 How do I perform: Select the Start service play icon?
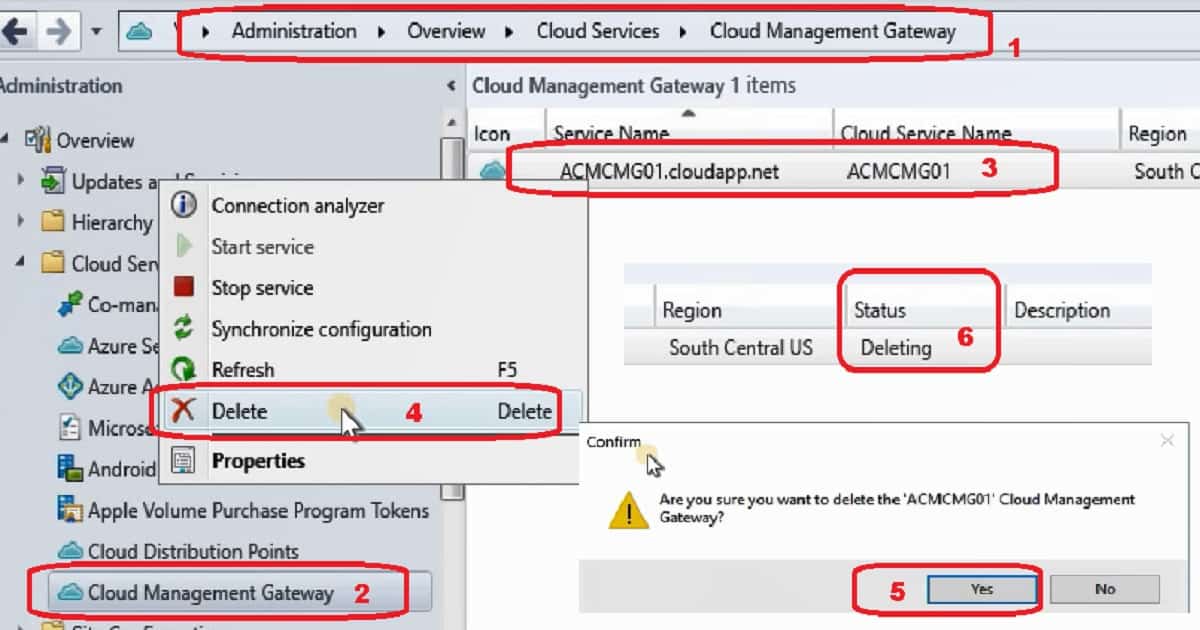(x=184, y=246)
